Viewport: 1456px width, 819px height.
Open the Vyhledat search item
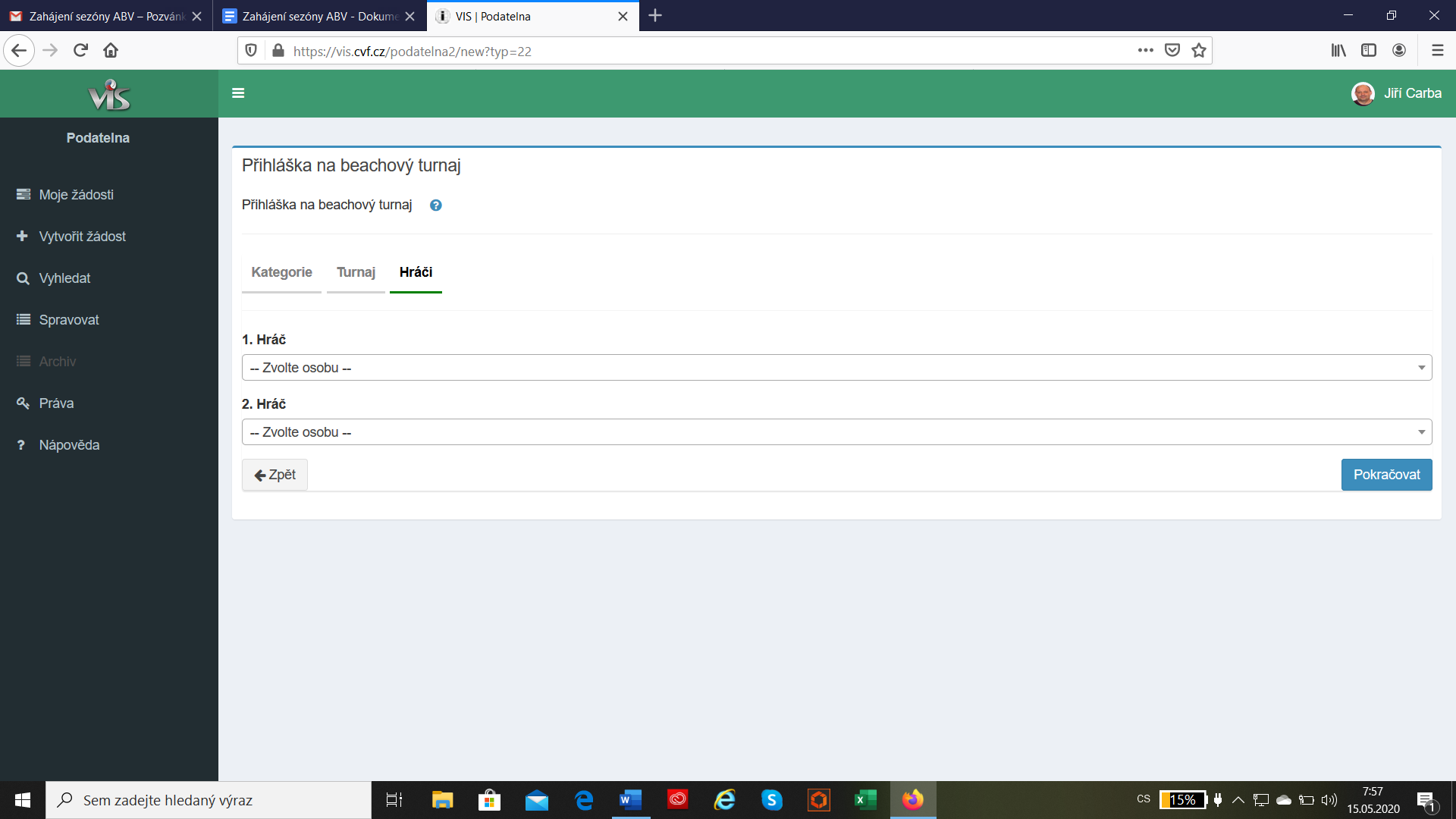(x=64, y=278)
